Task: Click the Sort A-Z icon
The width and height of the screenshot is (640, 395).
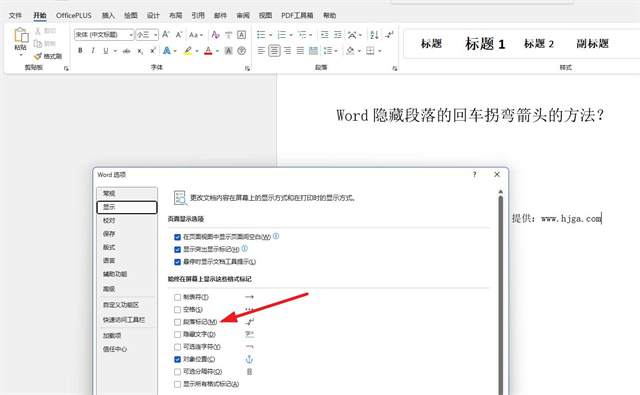Action: click(374, 35)
